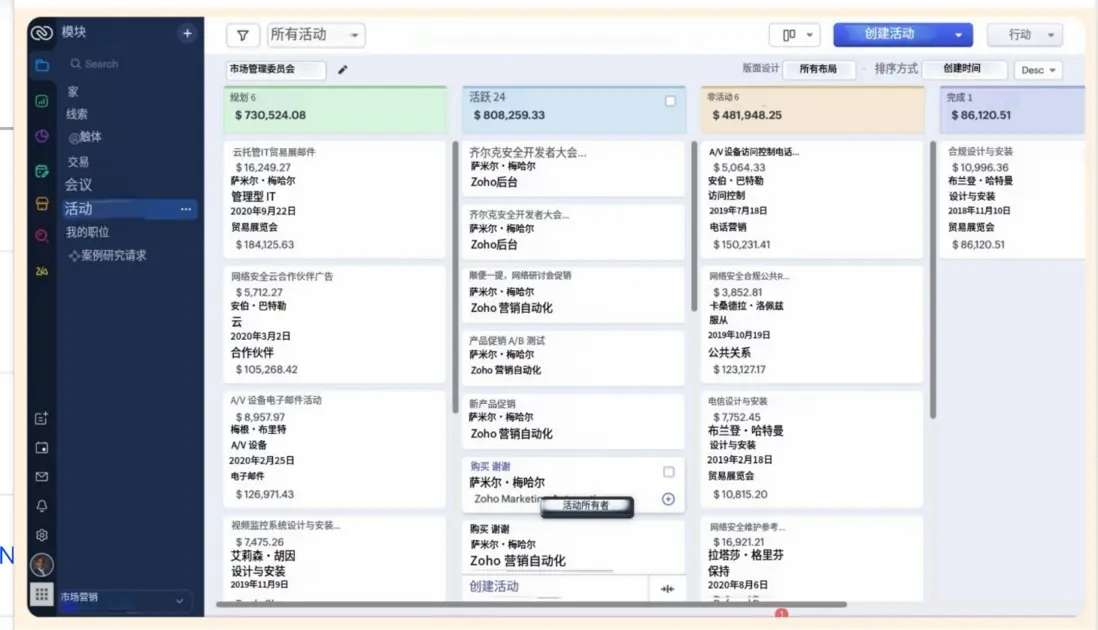Image resolution: width=1098 pixels, height=630 pixels.
Task: Click the Zoho CRM logo icon
Action: coord(41,32)
